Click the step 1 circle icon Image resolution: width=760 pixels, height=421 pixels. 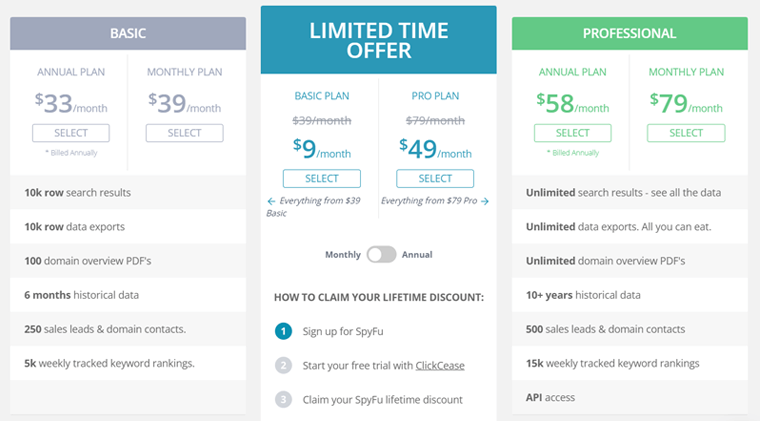284,331
